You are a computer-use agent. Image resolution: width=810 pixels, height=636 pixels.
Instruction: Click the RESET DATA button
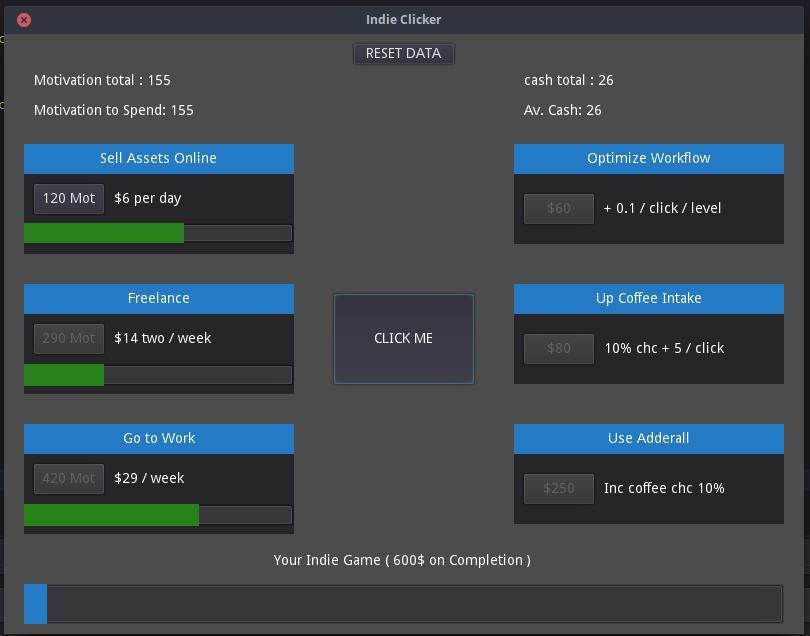pyautogui.click(x=403, y=54)
